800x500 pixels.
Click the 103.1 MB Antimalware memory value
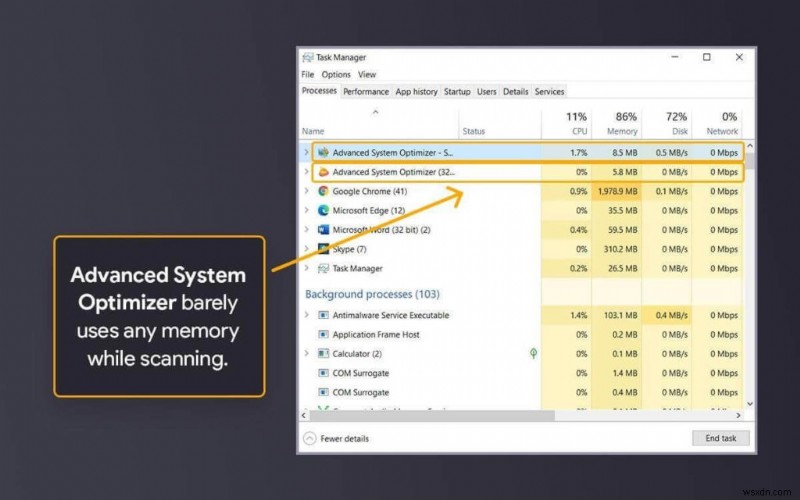point(620,315)
